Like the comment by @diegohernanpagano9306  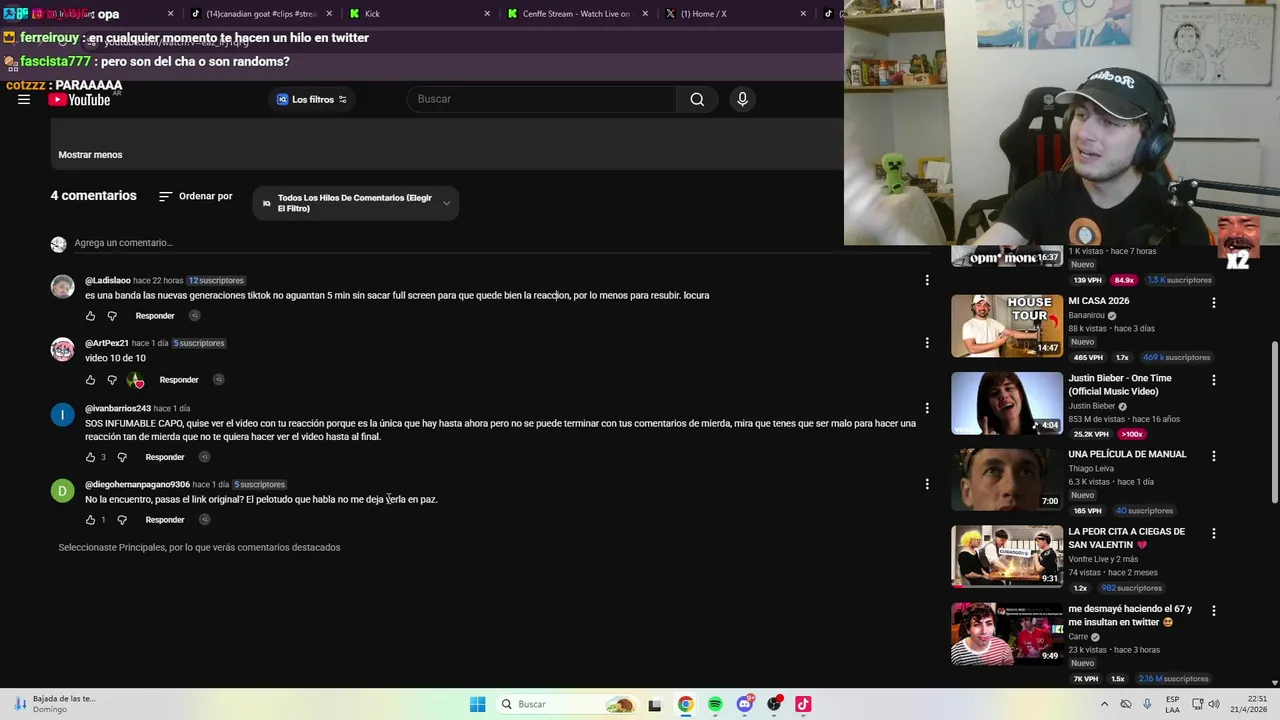pyautogui.click(x=90, y=520)
